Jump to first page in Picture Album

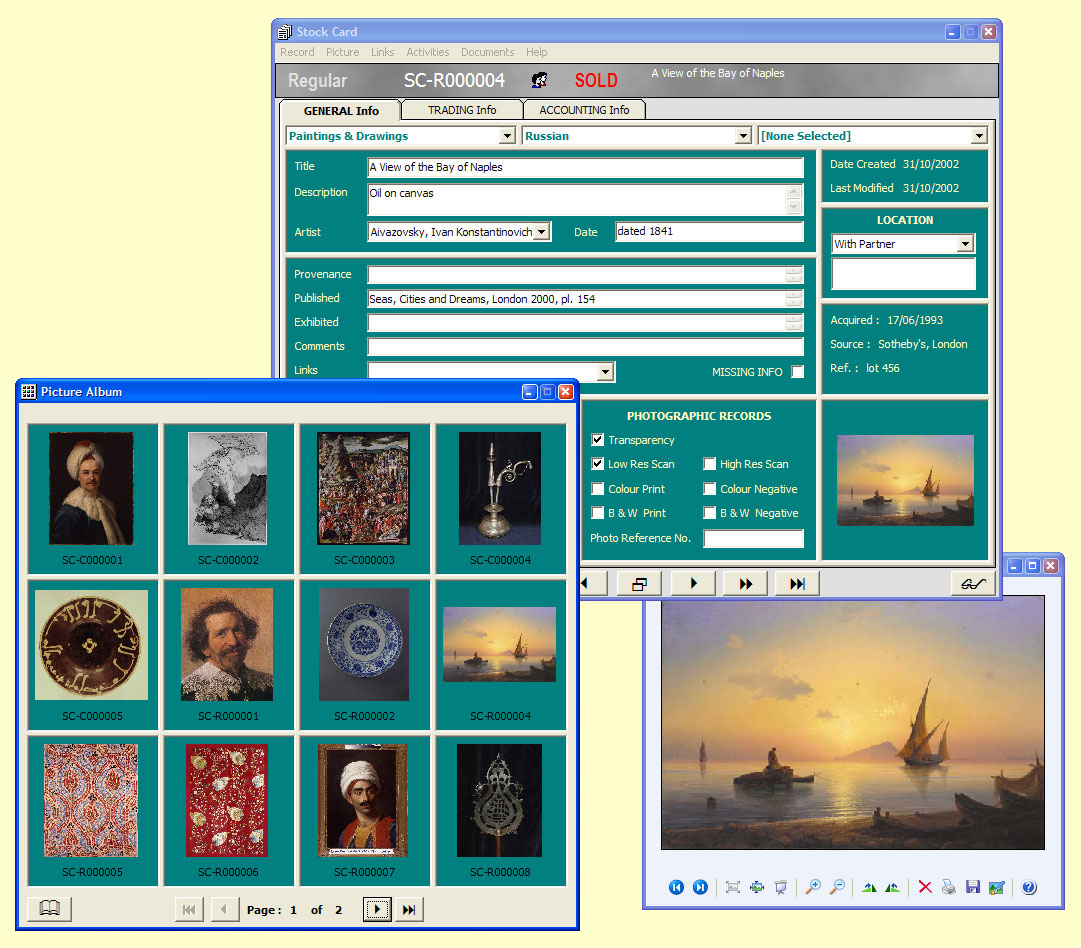coord(189,909)
